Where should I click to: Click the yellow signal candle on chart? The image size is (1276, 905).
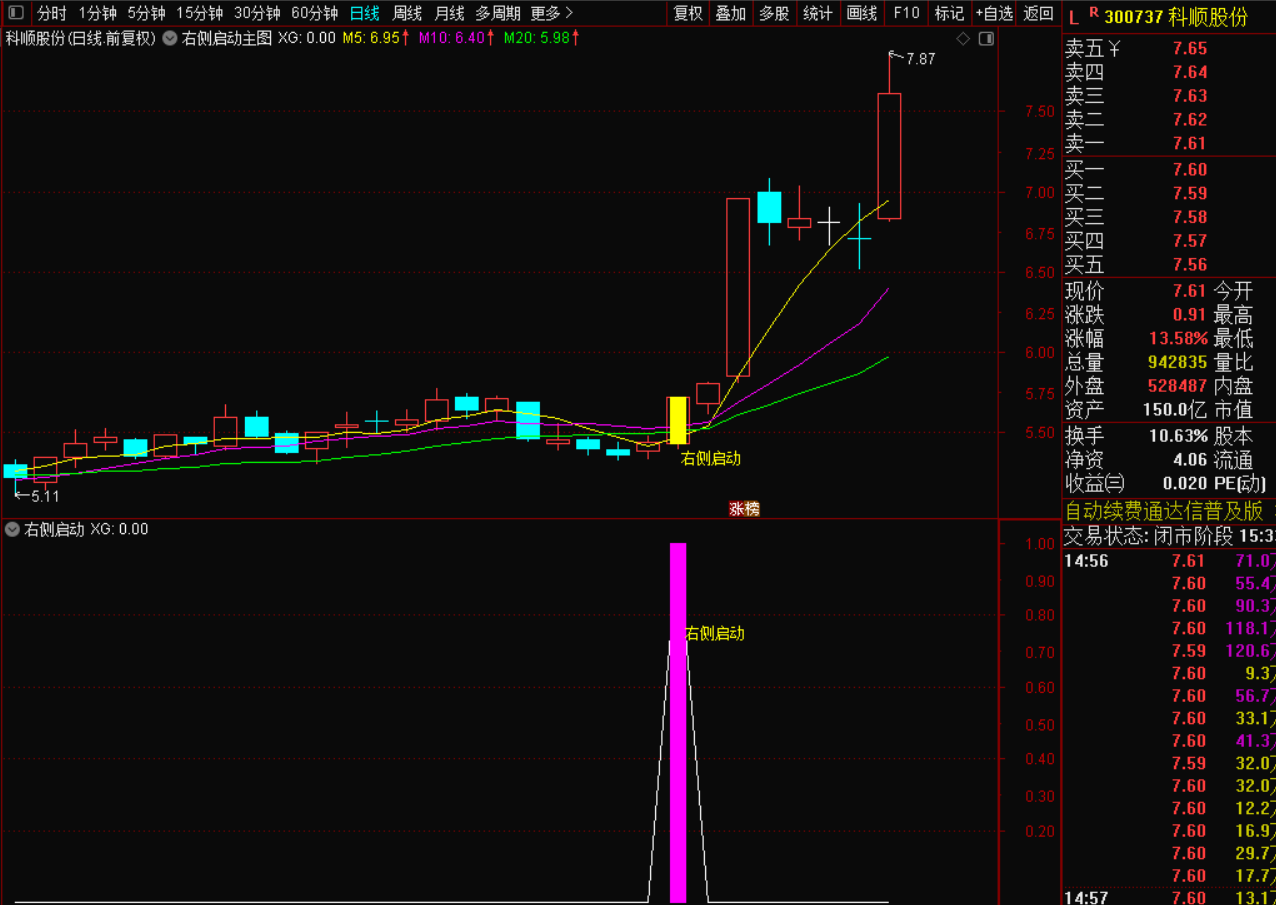click(678, 420)
